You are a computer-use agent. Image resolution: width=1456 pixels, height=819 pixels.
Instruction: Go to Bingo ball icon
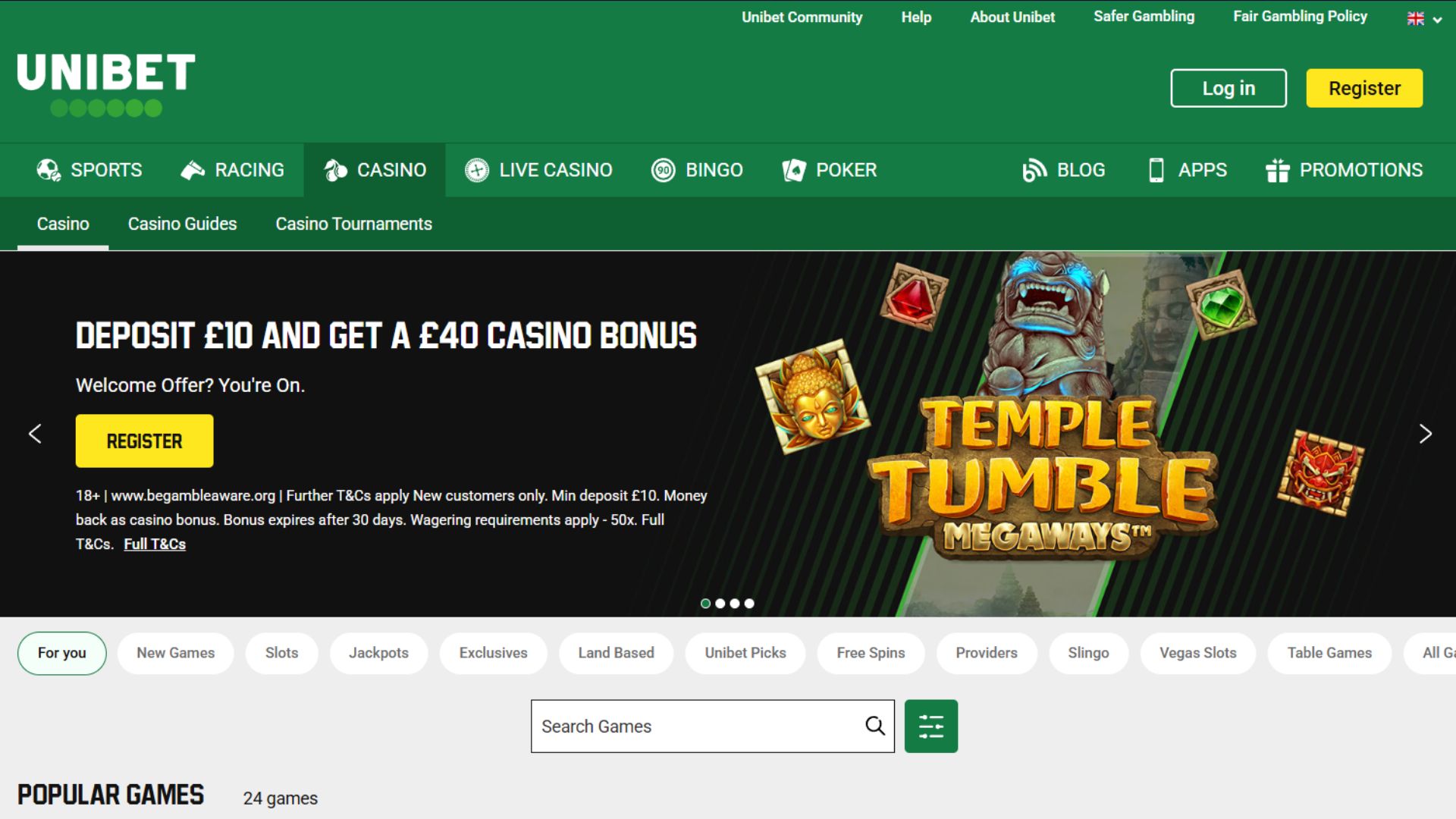click(664, 170)
